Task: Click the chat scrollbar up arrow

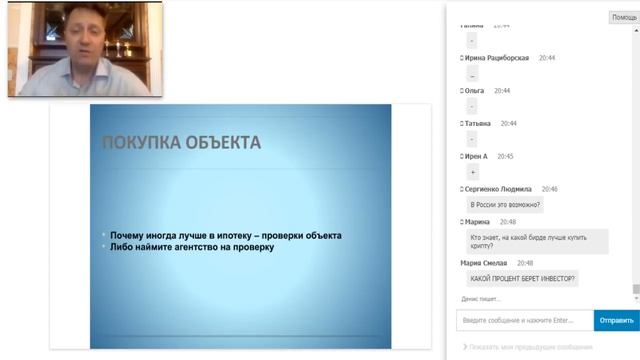Action: click(636, 30)
